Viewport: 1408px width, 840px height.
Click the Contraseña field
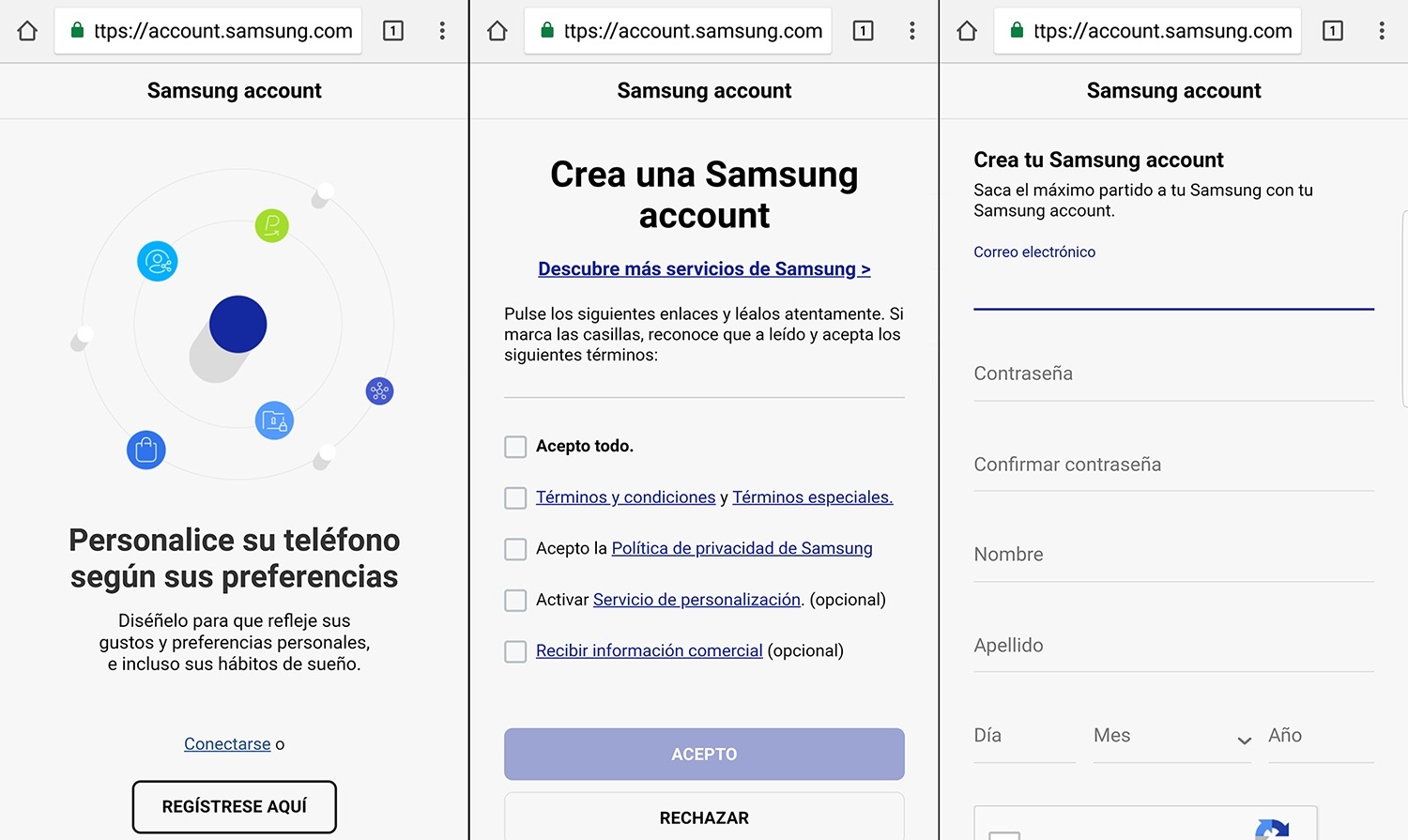point(1173,374)
